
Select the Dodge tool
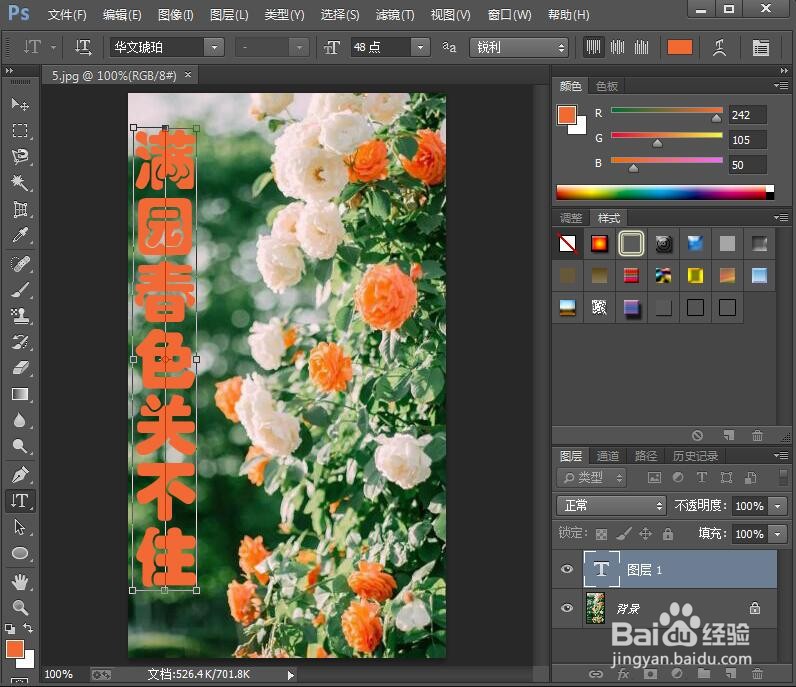20,446
